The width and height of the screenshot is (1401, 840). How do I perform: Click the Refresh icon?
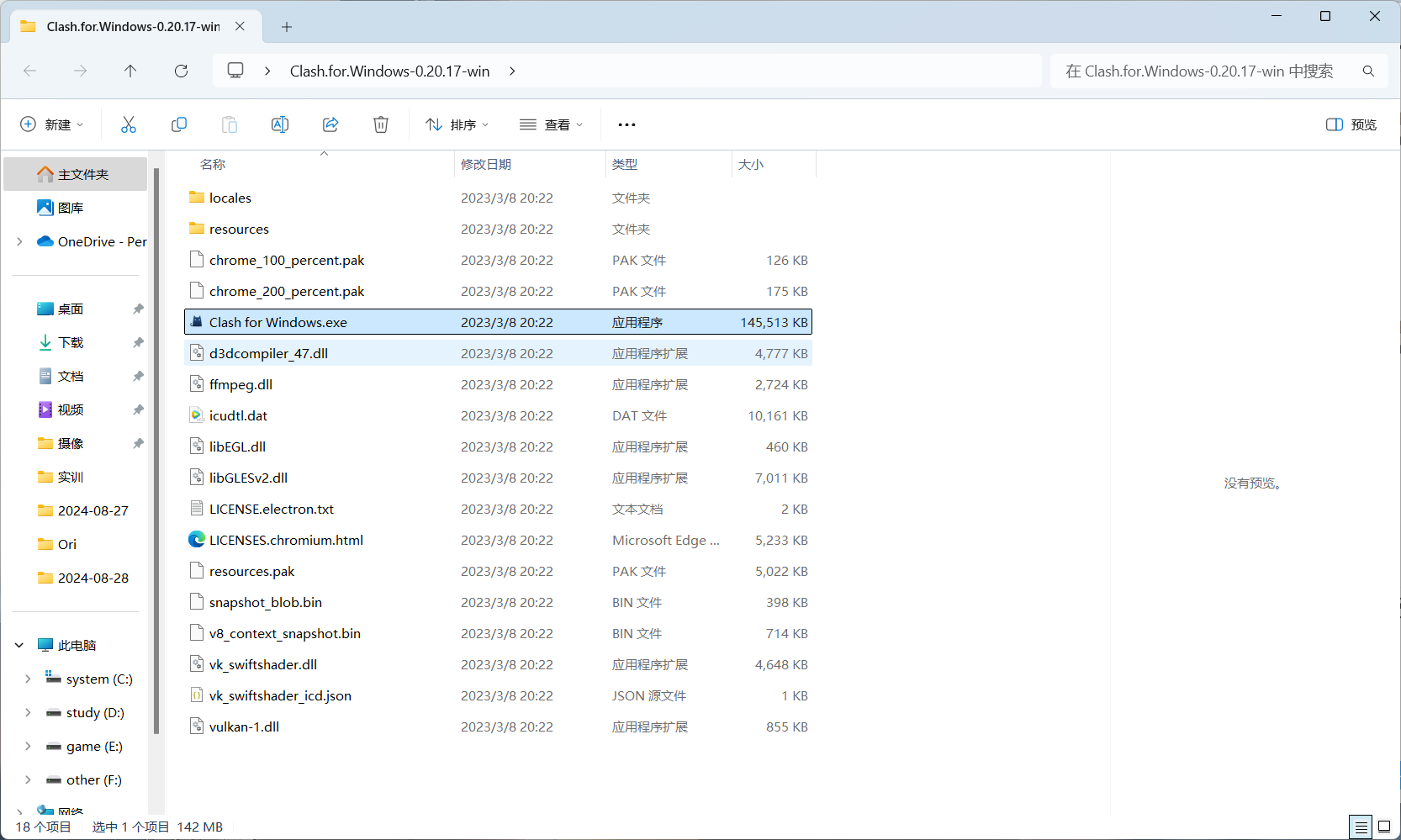181,71
